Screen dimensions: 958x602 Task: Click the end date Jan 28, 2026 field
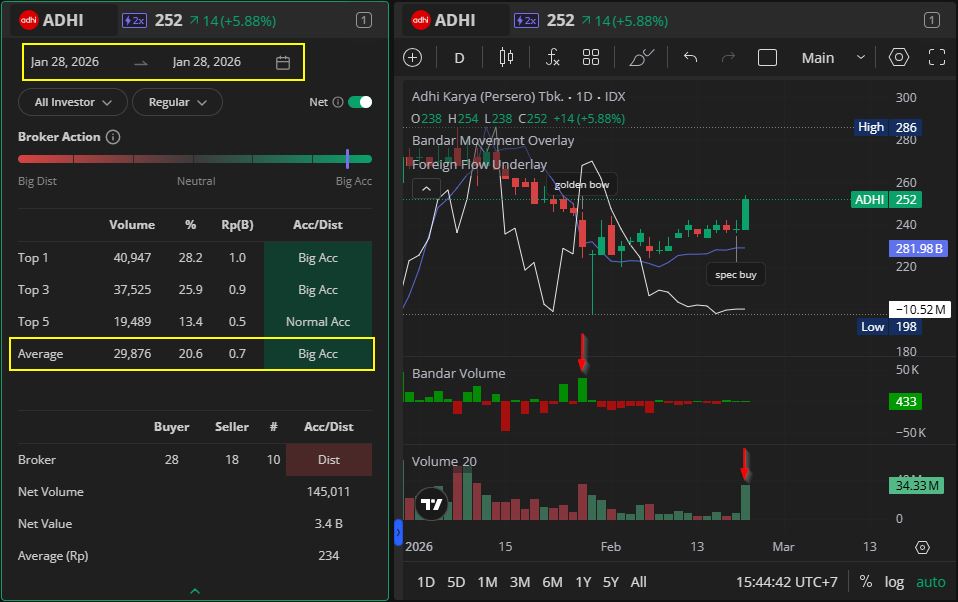tap(207, 62)
